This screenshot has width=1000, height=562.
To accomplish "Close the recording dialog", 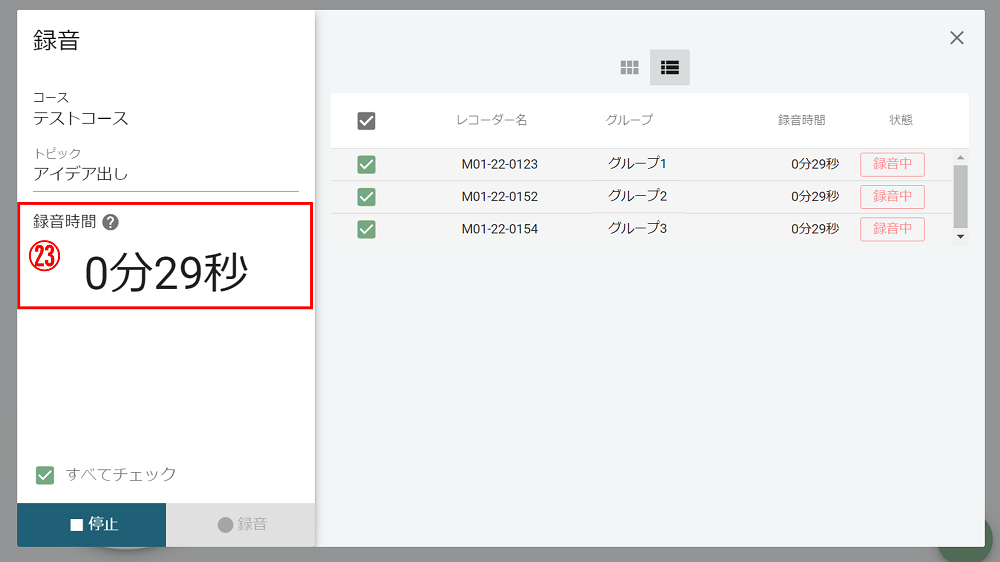I will click(x=957, y=38).
